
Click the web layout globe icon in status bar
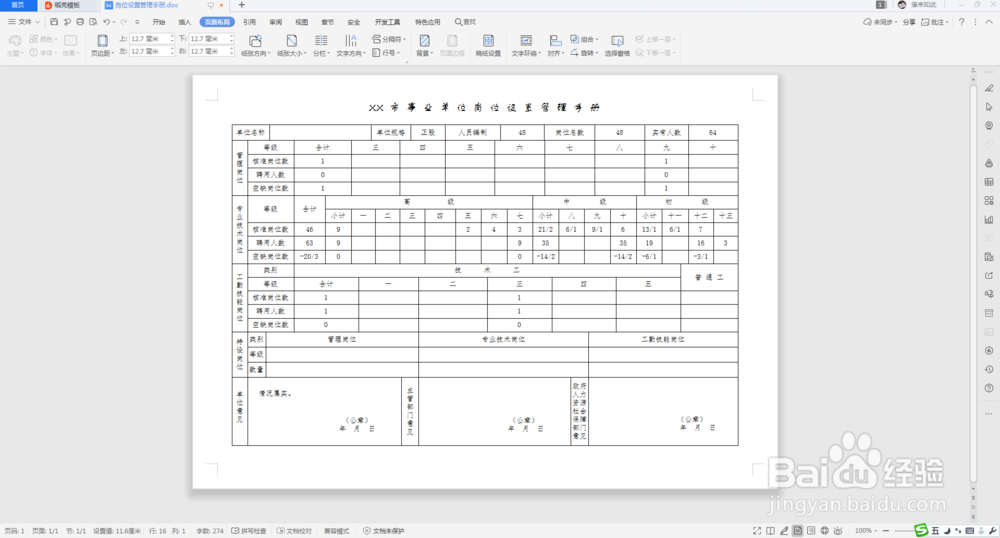pyautogui.click(x=825, y=530)
